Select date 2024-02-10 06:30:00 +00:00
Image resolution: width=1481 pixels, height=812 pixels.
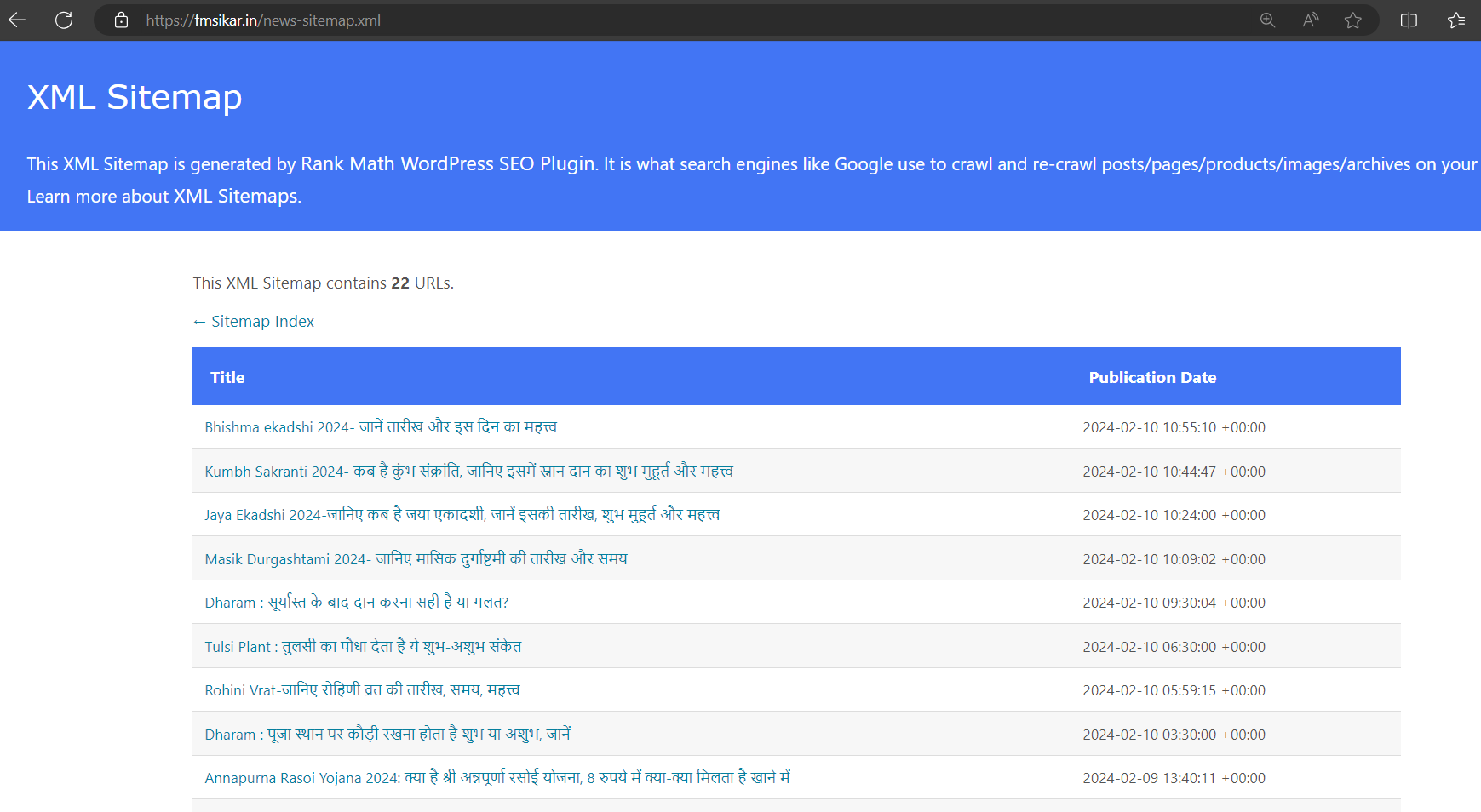1174,647
